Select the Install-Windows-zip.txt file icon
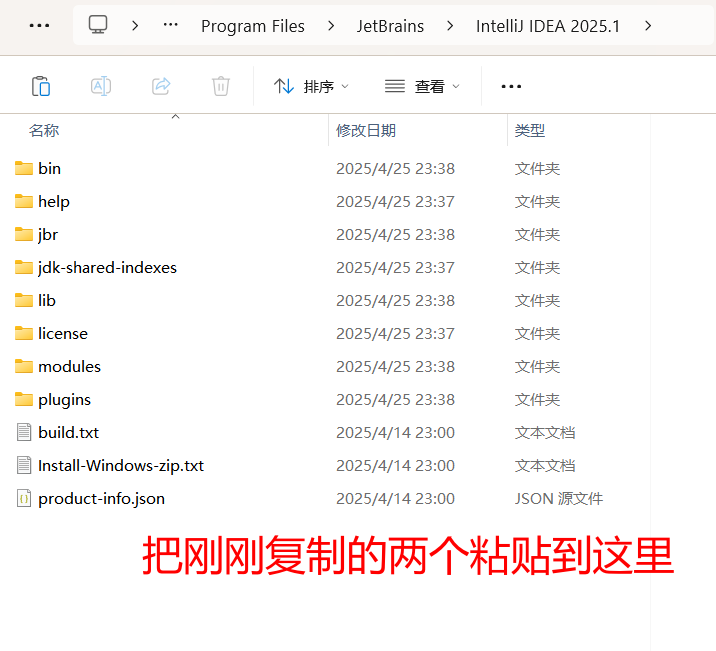Image resolution: width=716 pixels, height=651 pixels. (x=24, y=465)
